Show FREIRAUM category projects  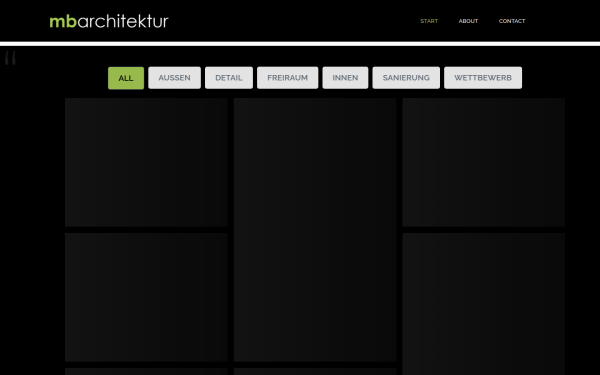pyautogui.click(x=287, y=78)
